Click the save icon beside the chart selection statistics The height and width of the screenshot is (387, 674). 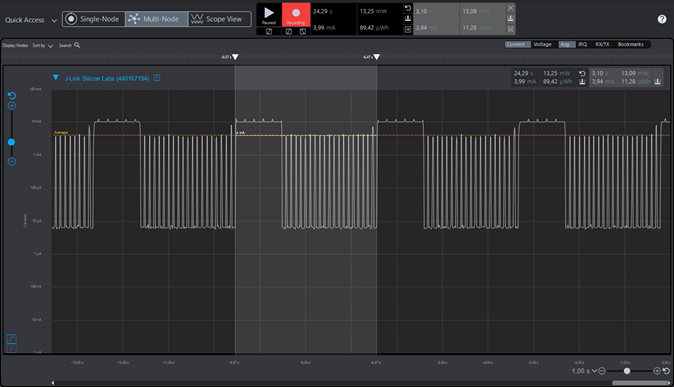click(x=657, y=82)
